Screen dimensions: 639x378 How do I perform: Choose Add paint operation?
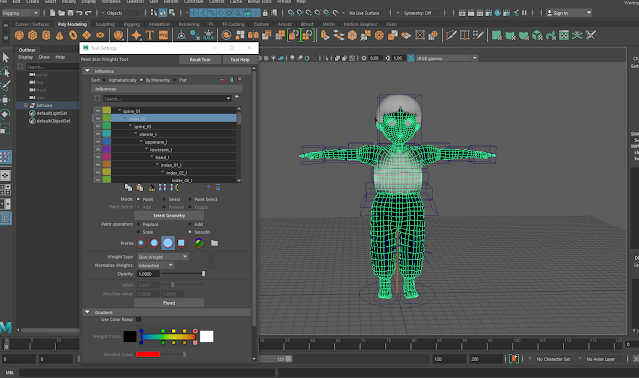190,224
